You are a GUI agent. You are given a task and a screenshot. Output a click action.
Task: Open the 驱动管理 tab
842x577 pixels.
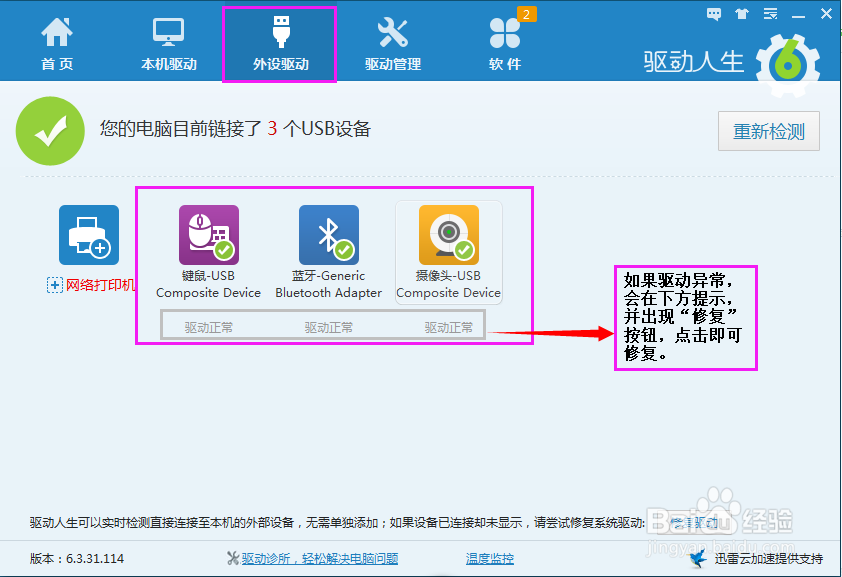(x=393, y=43)
